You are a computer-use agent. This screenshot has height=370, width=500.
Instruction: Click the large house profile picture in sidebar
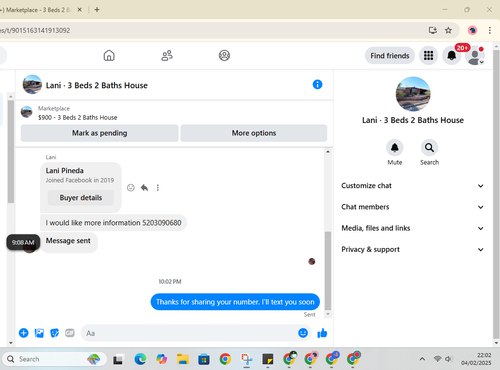pos(413,94)
